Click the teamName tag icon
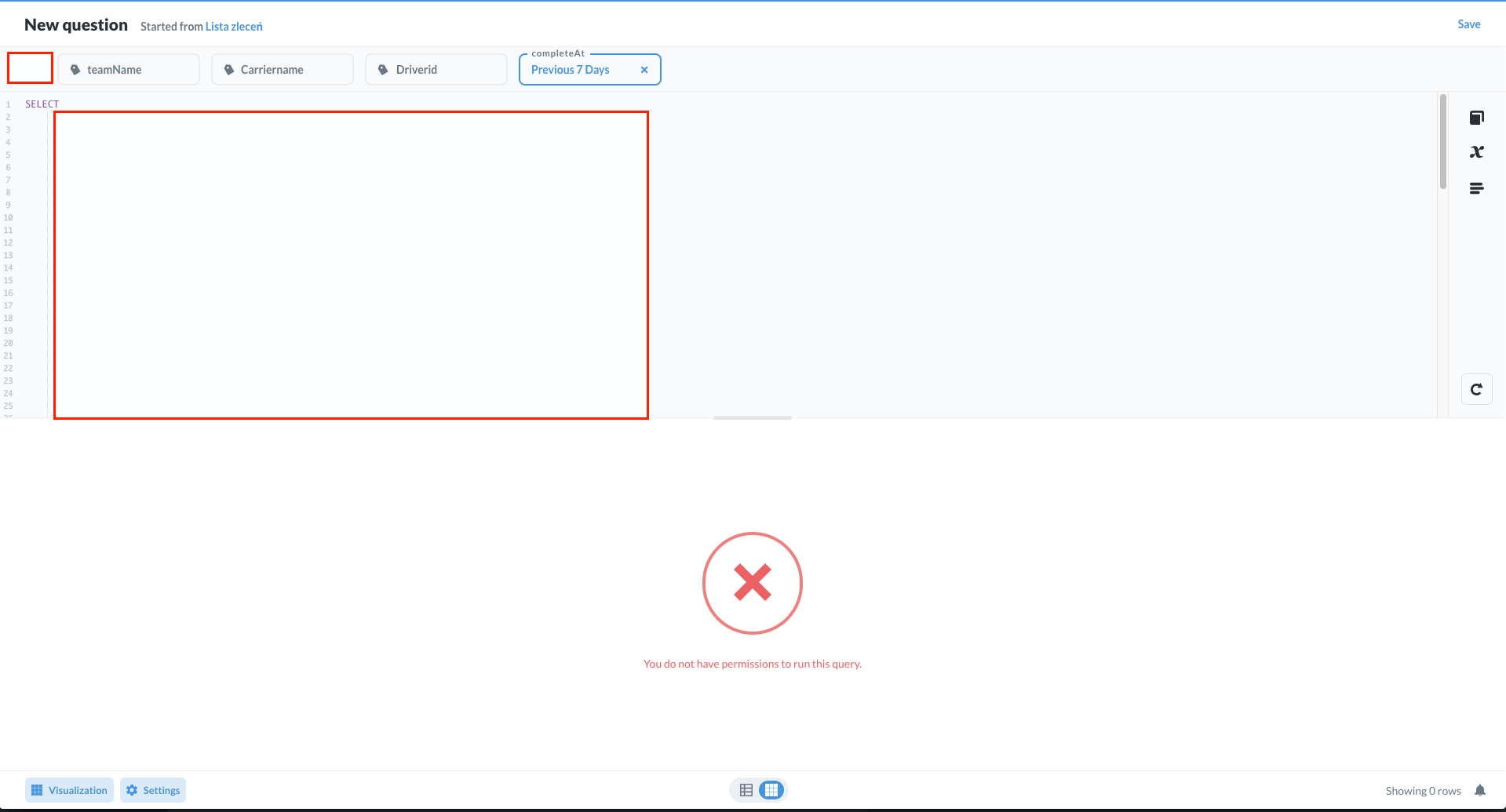Image resolution: width=1506 pixels, height=812 pixels. pos(75,70)
